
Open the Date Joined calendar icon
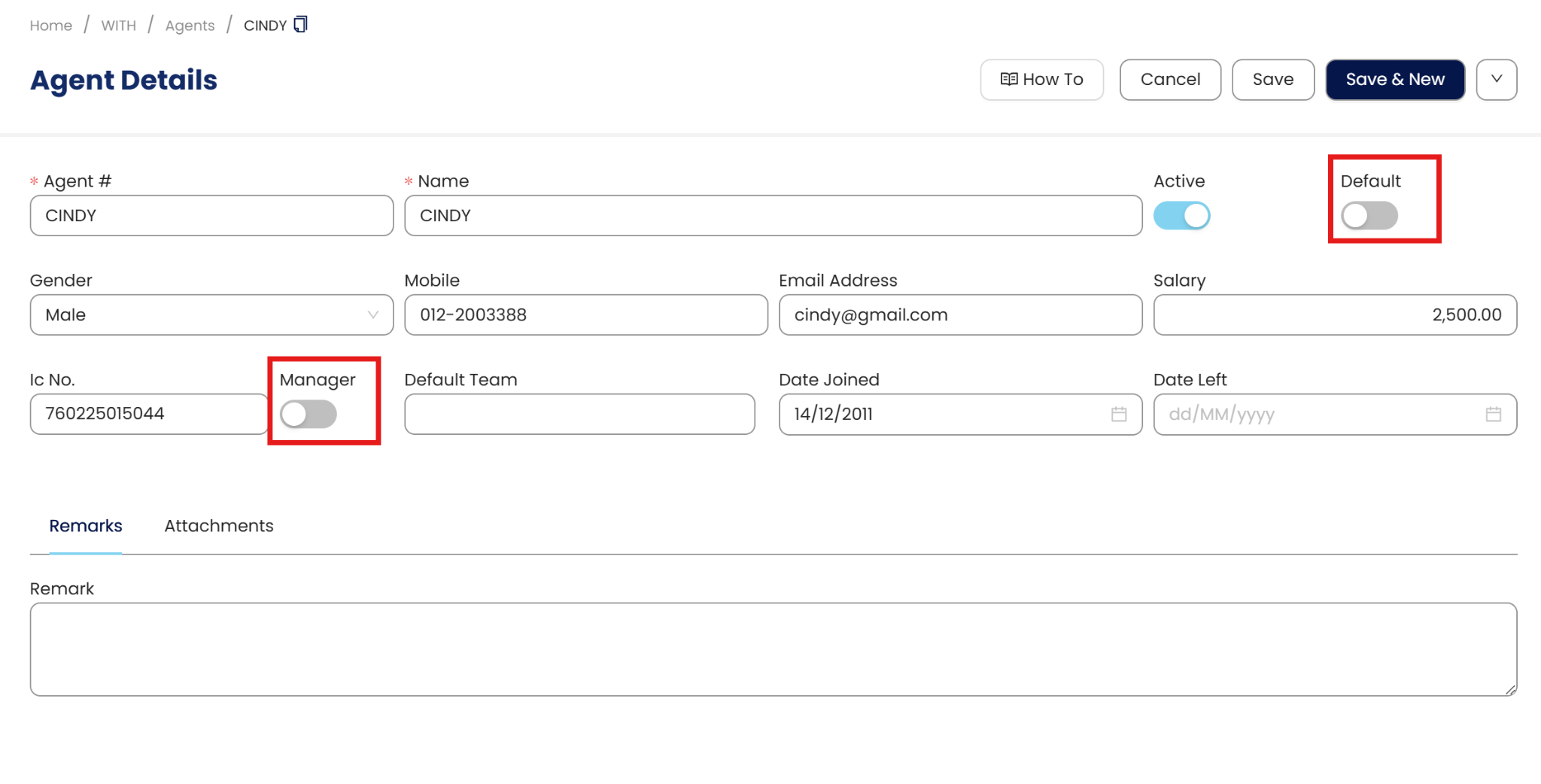click(x=1119, y=414)
